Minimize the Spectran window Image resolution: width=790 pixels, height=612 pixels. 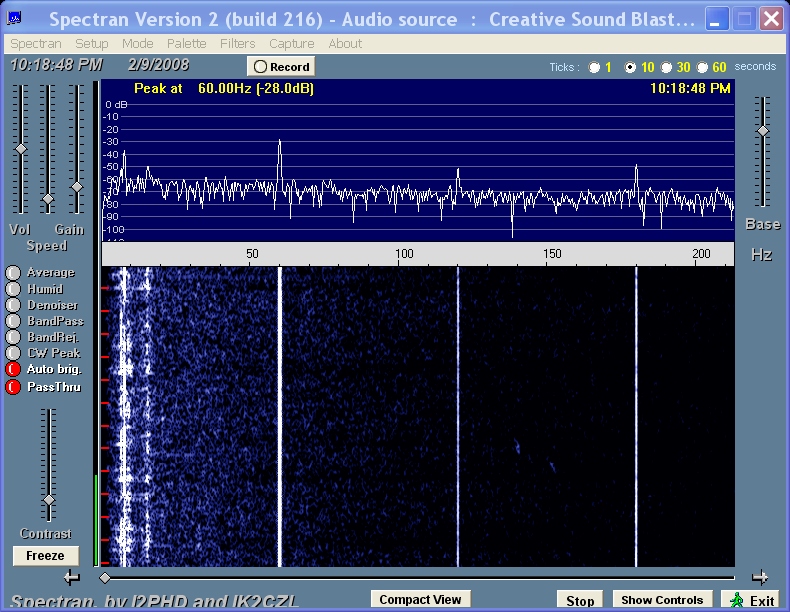pyautogui.click(x=716, y=20)
